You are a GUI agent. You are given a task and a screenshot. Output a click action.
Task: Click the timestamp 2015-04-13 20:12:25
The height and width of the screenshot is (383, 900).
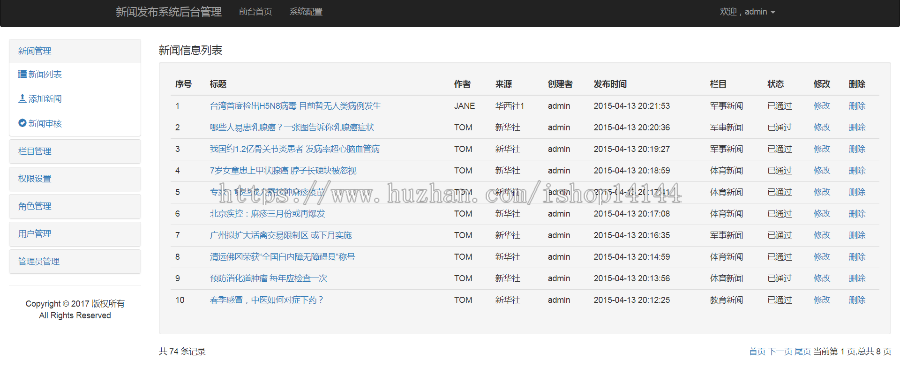click(x=632, y=300)
